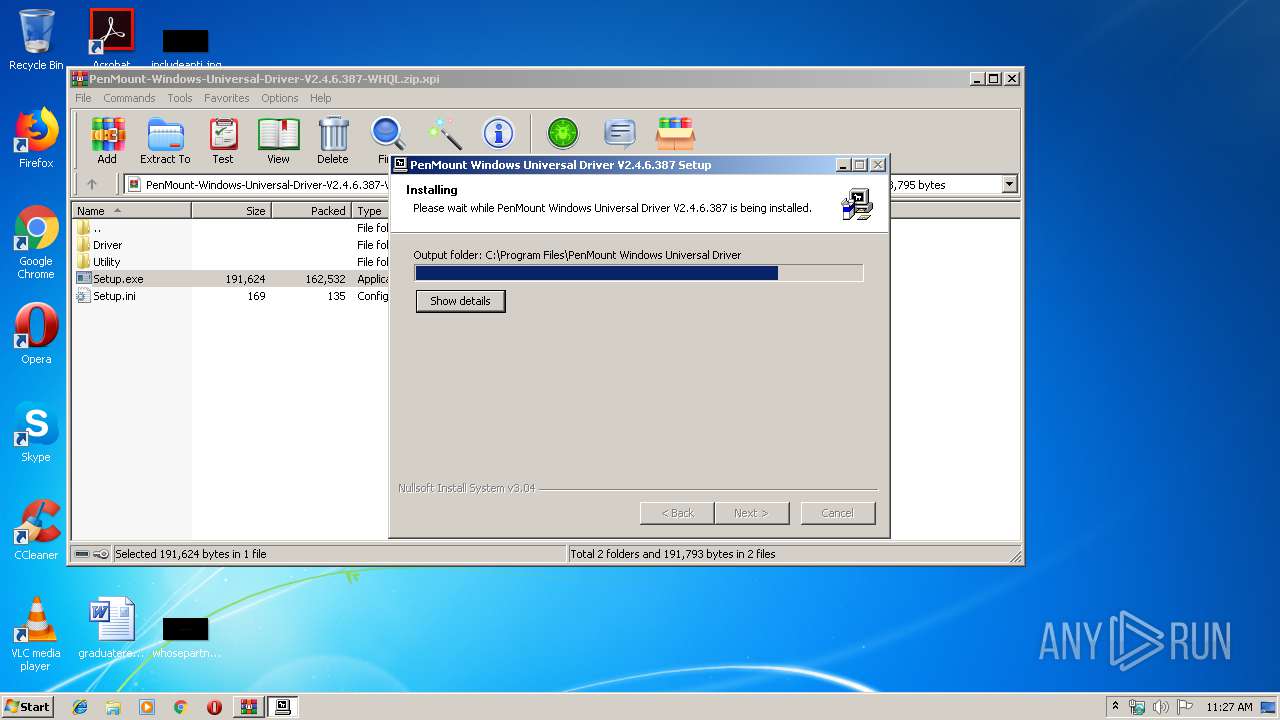This screenshot has width=1280, height=720.
Task: Select the Utility folder row
Action: 232,262
